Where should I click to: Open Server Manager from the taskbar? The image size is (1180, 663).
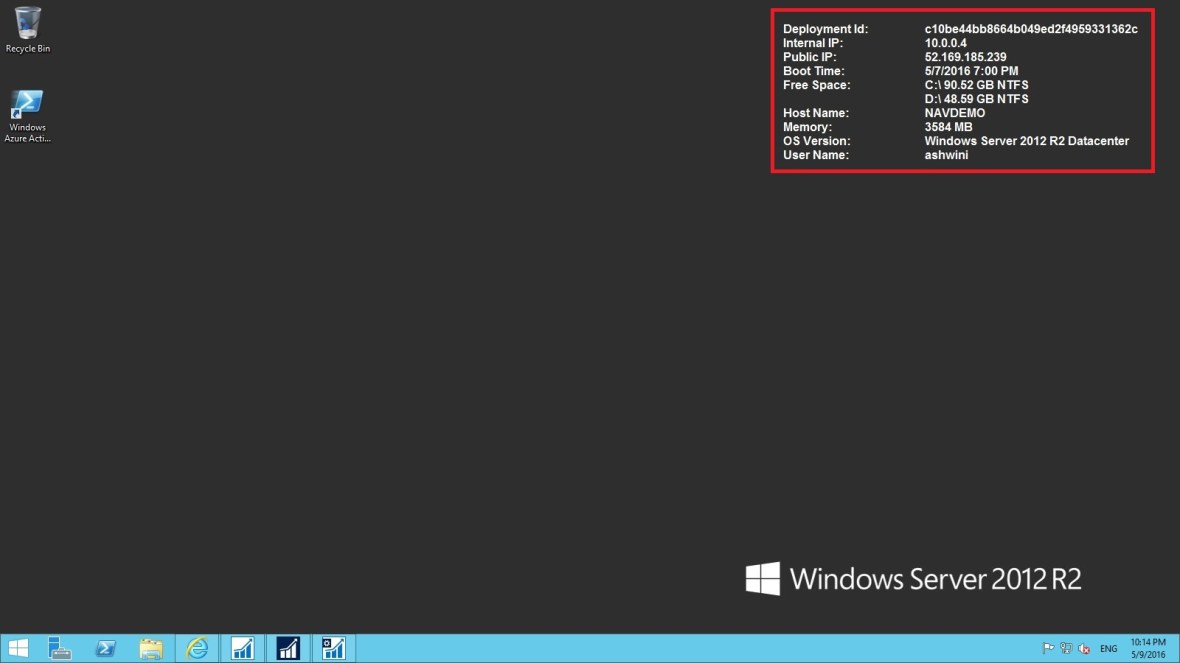tap(60, 648)
